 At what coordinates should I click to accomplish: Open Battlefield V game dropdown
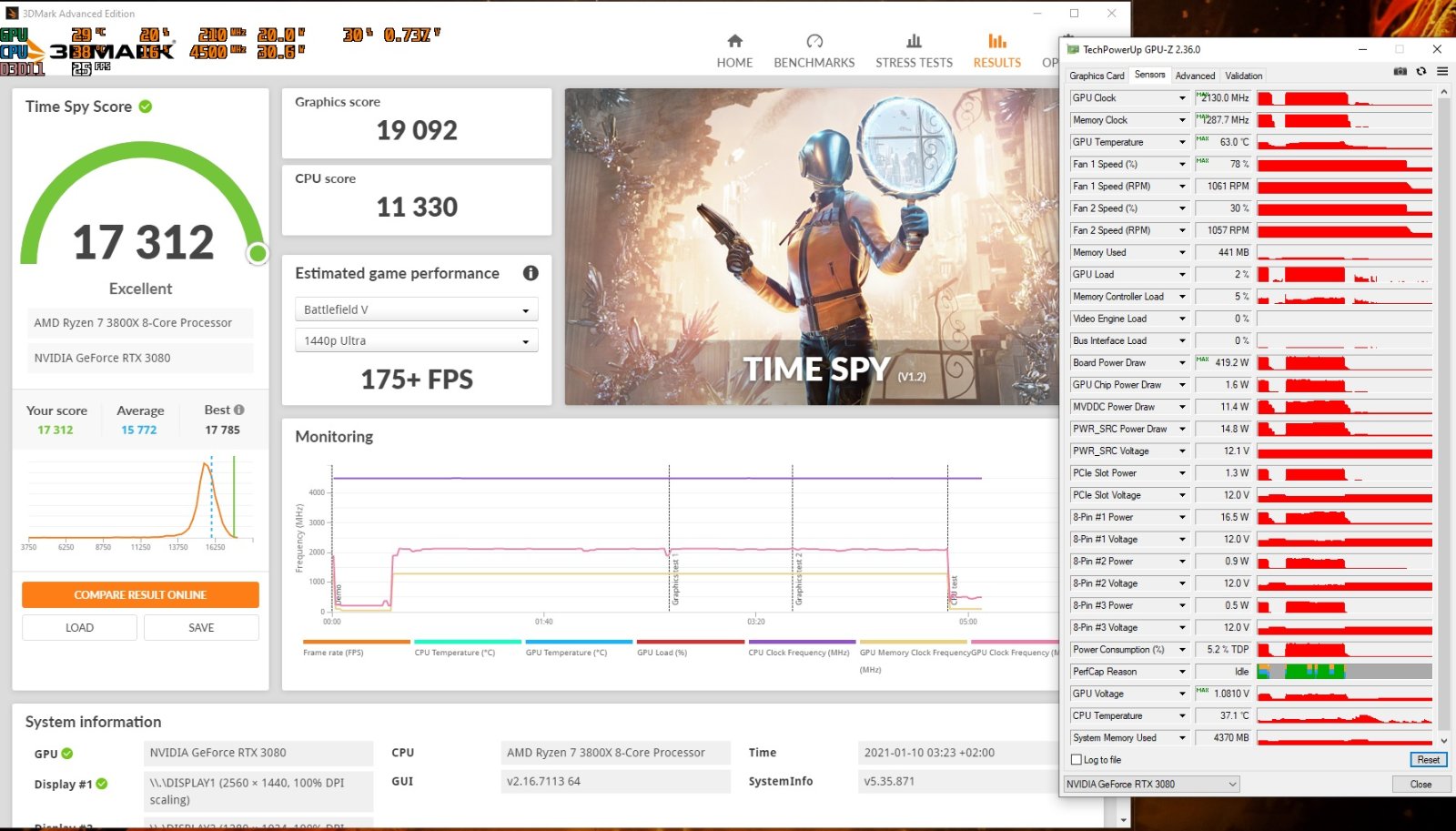[x=417, y=309]
